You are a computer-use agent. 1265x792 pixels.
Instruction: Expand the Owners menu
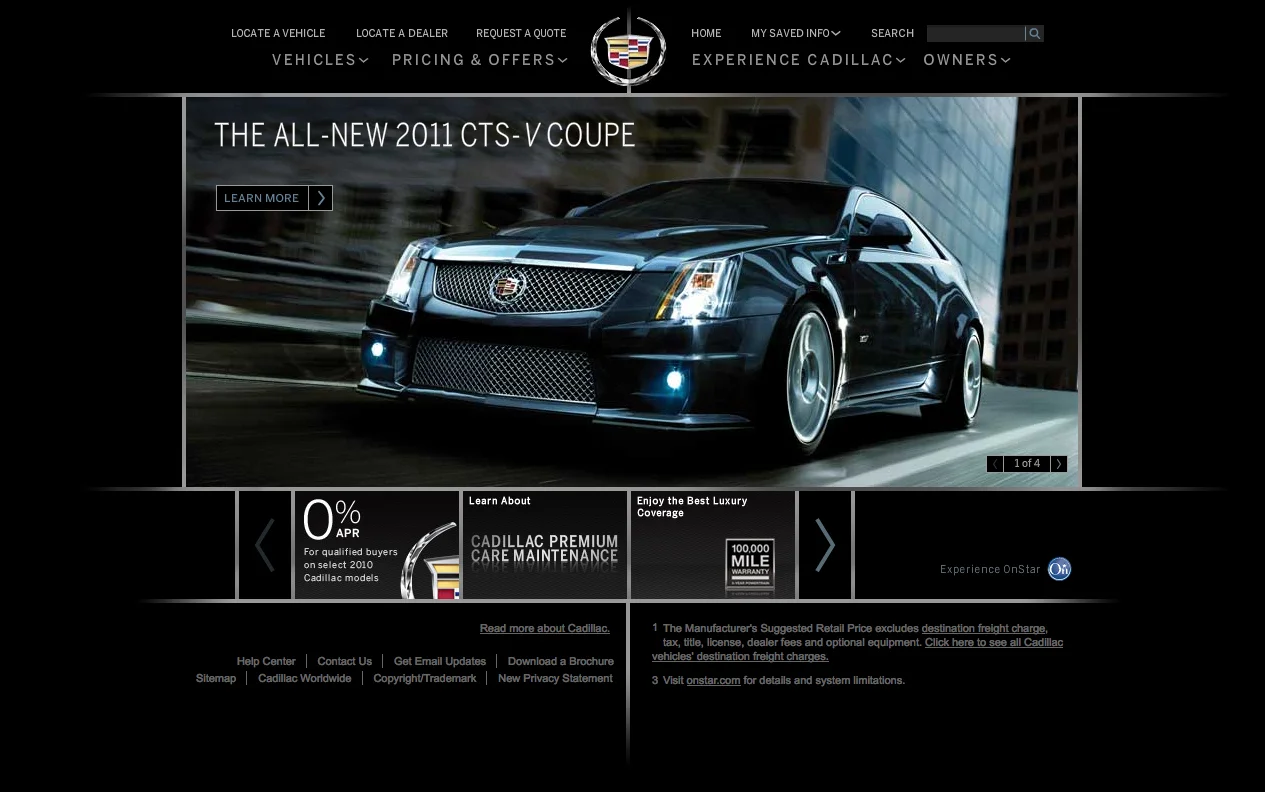(x=967, y=60)
